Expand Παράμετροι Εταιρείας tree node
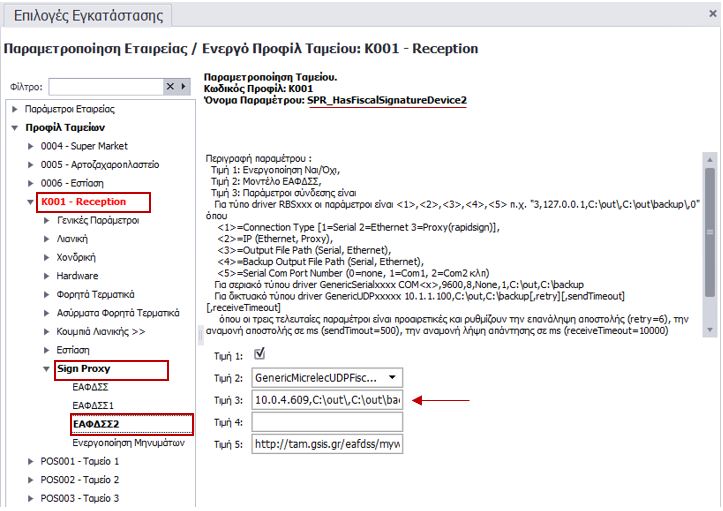 click(15, 109)
